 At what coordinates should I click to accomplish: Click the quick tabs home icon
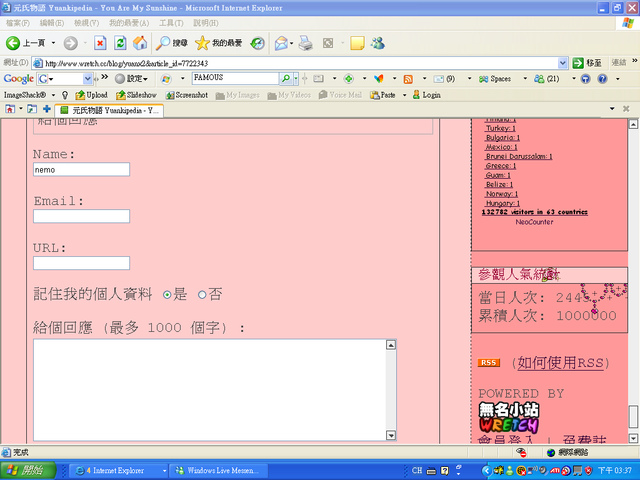point(10,109)
